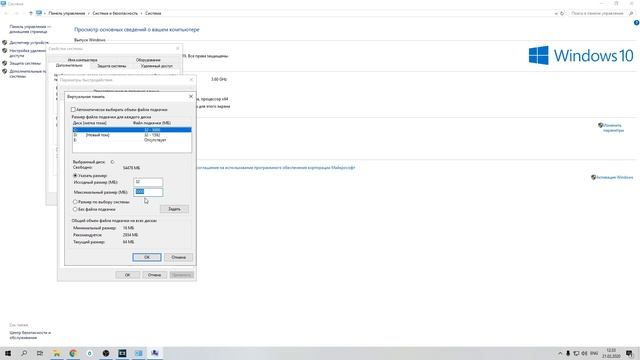This screenshot has height=360, width=640.
Task: Show hidden system tray icons
Action: click(560, 353)
